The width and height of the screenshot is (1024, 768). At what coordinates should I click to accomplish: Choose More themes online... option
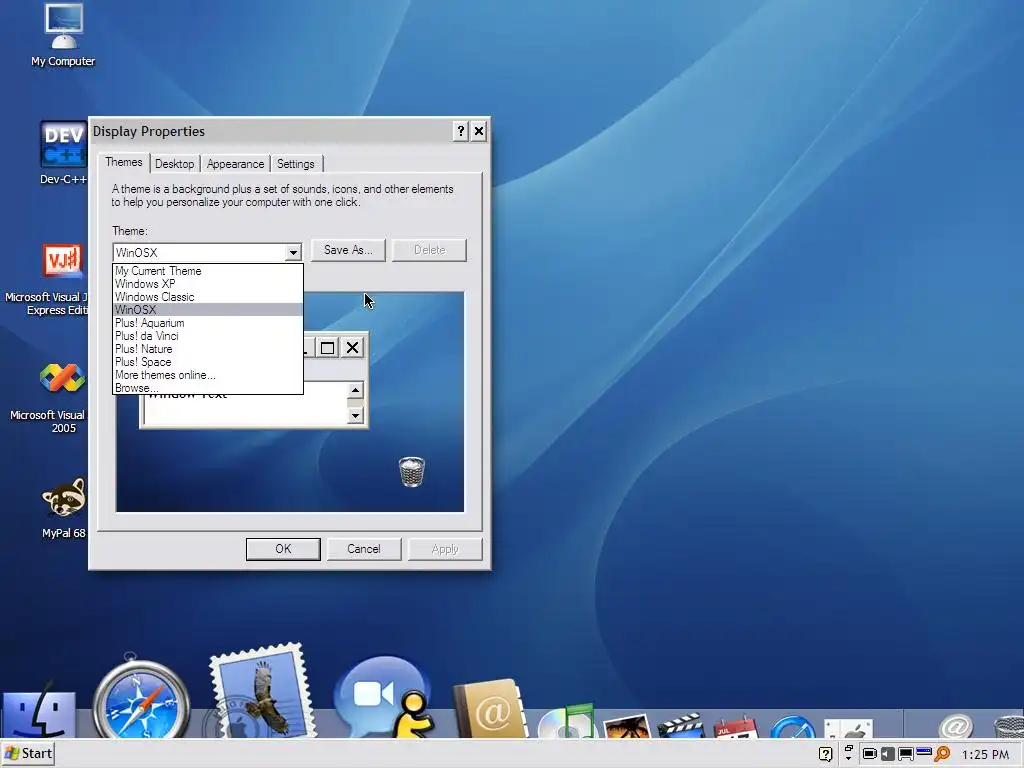tap(208, 375)
